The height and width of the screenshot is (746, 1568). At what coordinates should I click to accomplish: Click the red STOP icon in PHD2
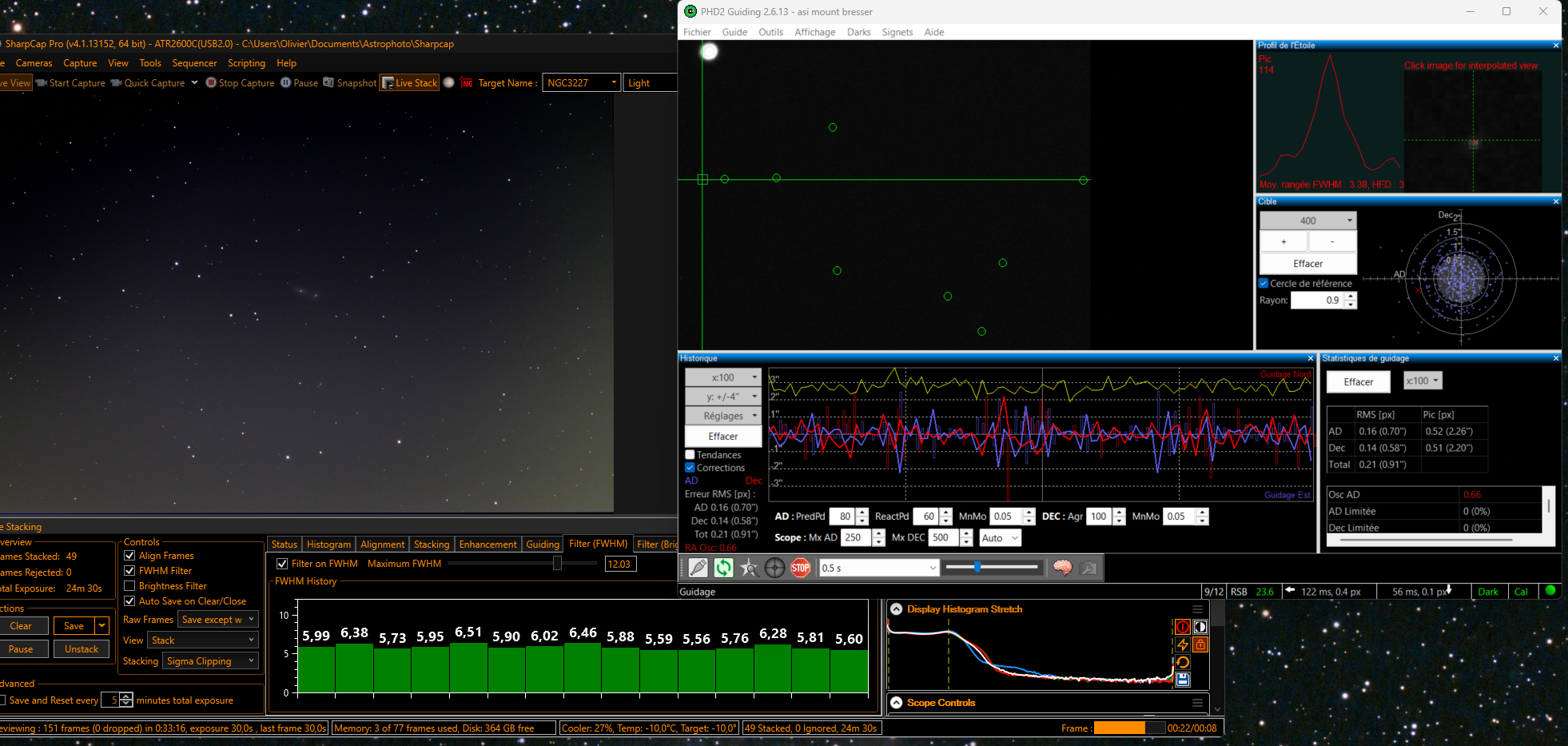pos(800,568)
